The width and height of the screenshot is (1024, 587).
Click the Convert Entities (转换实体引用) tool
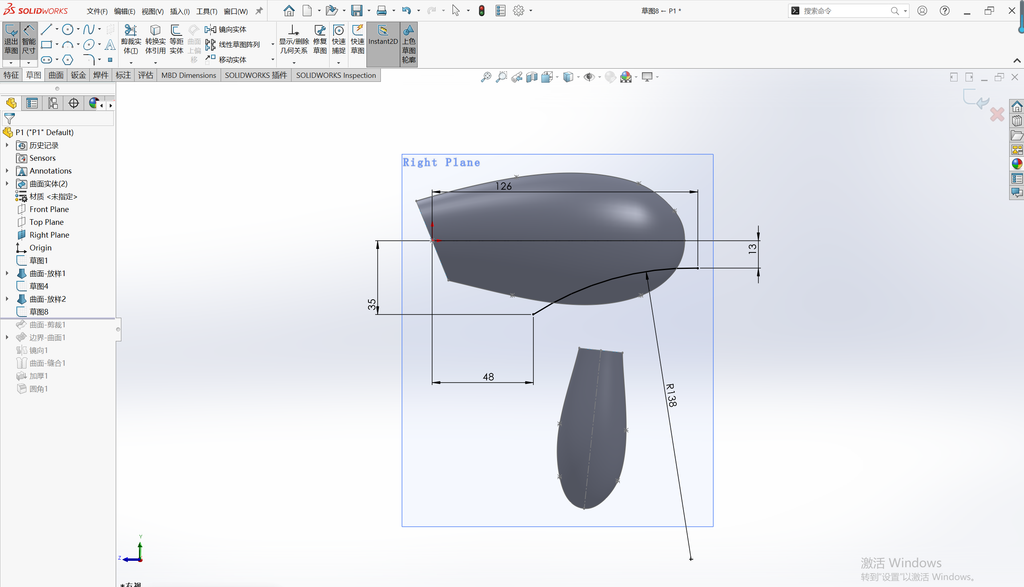pos(155,40)
